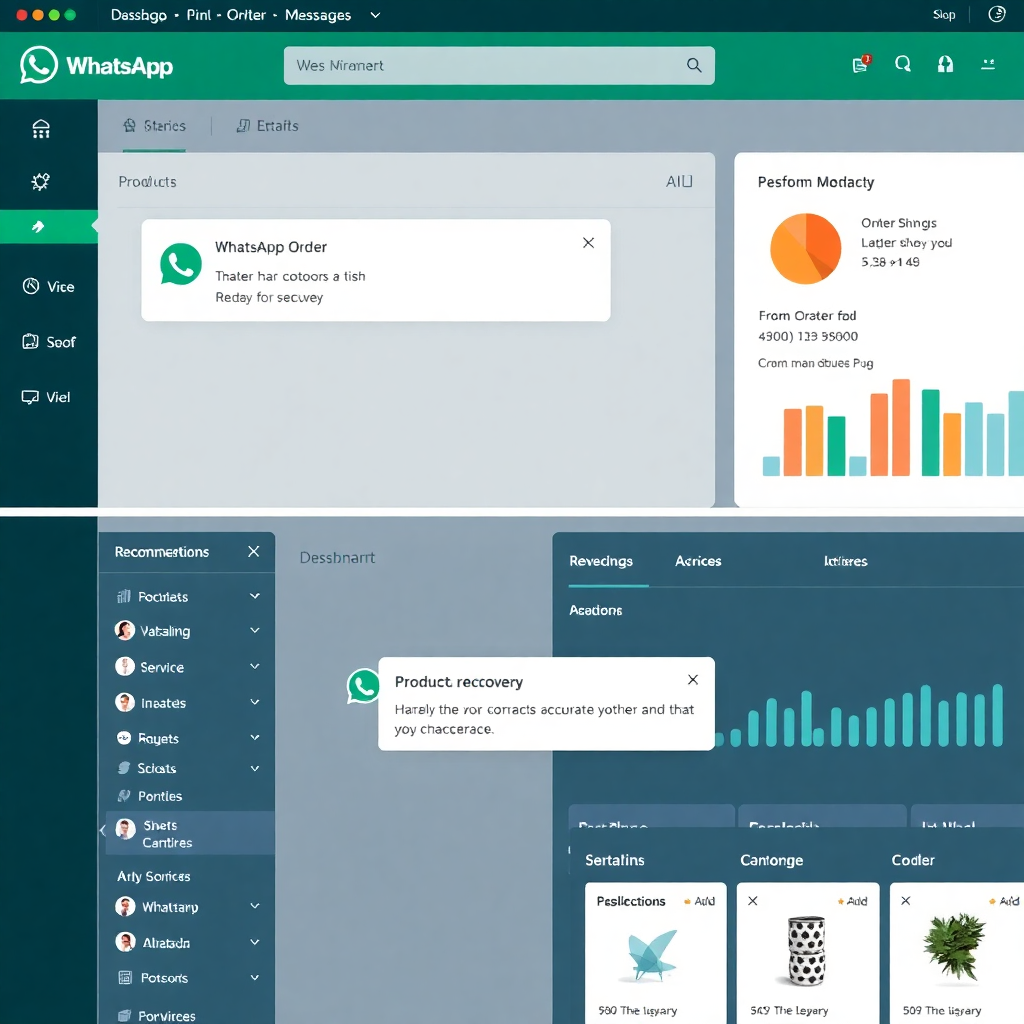Click the WhatsApp logo in header

click(x=40, y=65)
